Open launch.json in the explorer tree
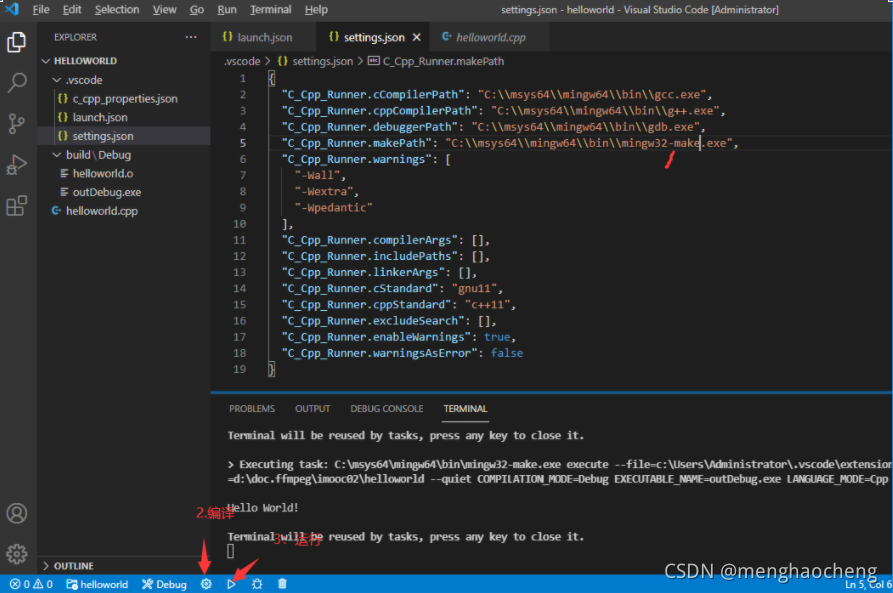Screen dimensions: 893x593 coord(124,117)
